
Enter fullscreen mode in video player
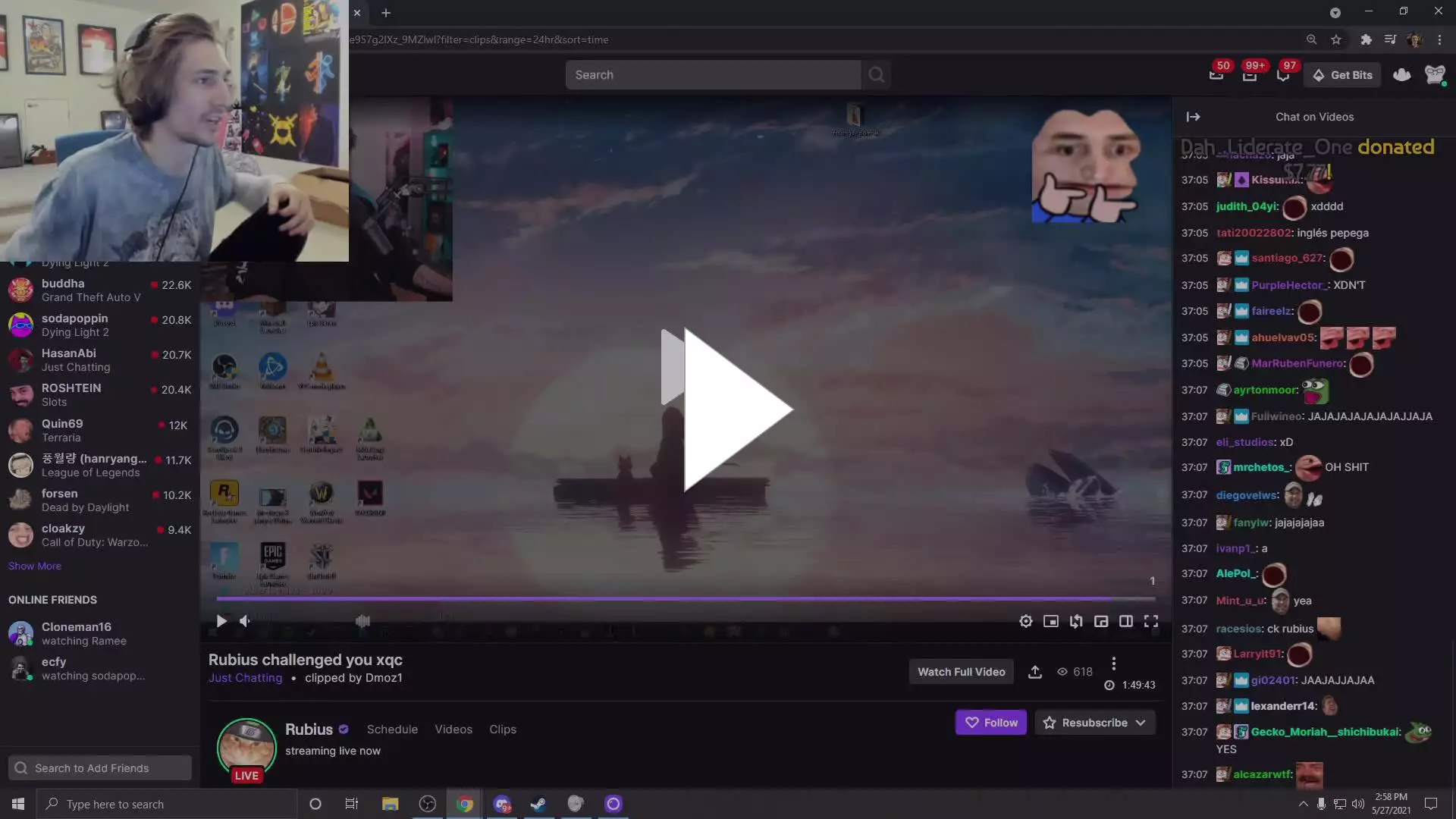pyautogui.click(x=1151, y=621)
